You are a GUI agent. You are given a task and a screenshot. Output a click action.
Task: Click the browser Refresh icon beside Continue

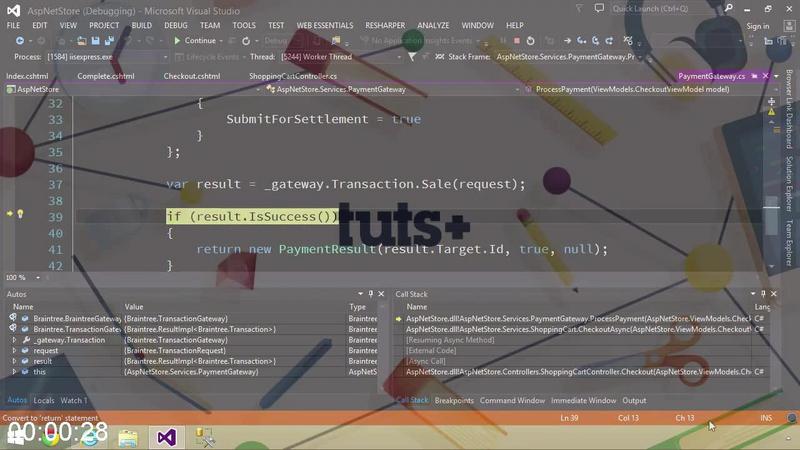coord(246,41)
